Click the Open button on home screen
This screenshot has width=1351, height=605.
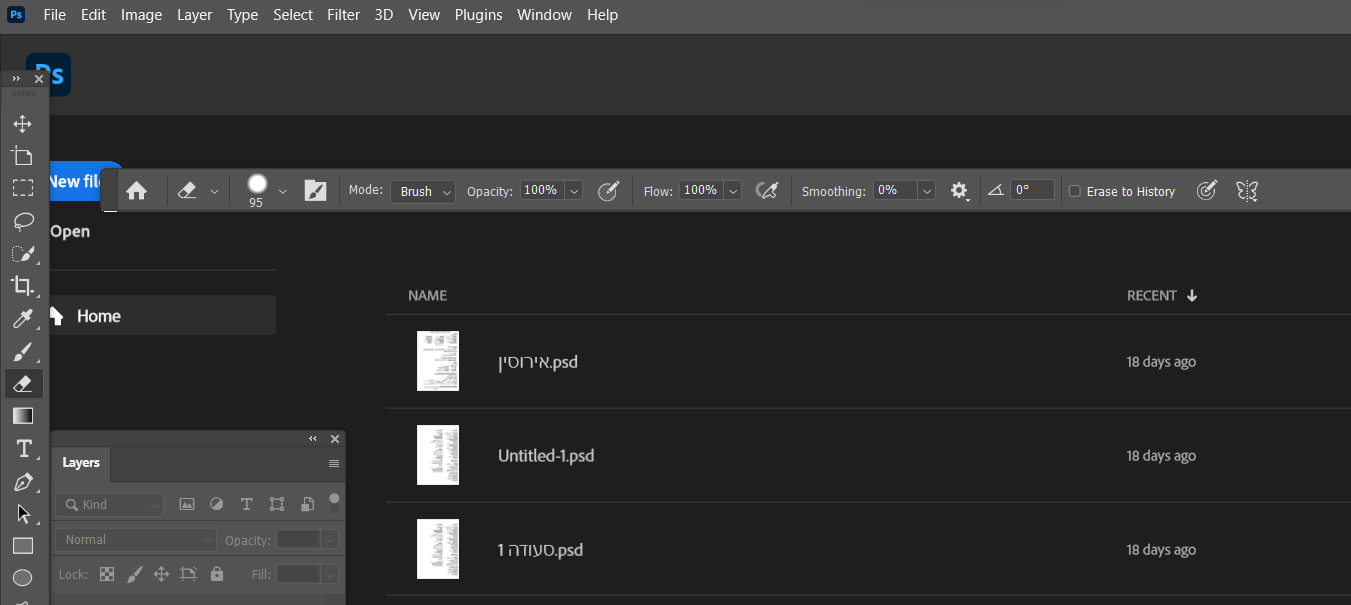(70, 231)
